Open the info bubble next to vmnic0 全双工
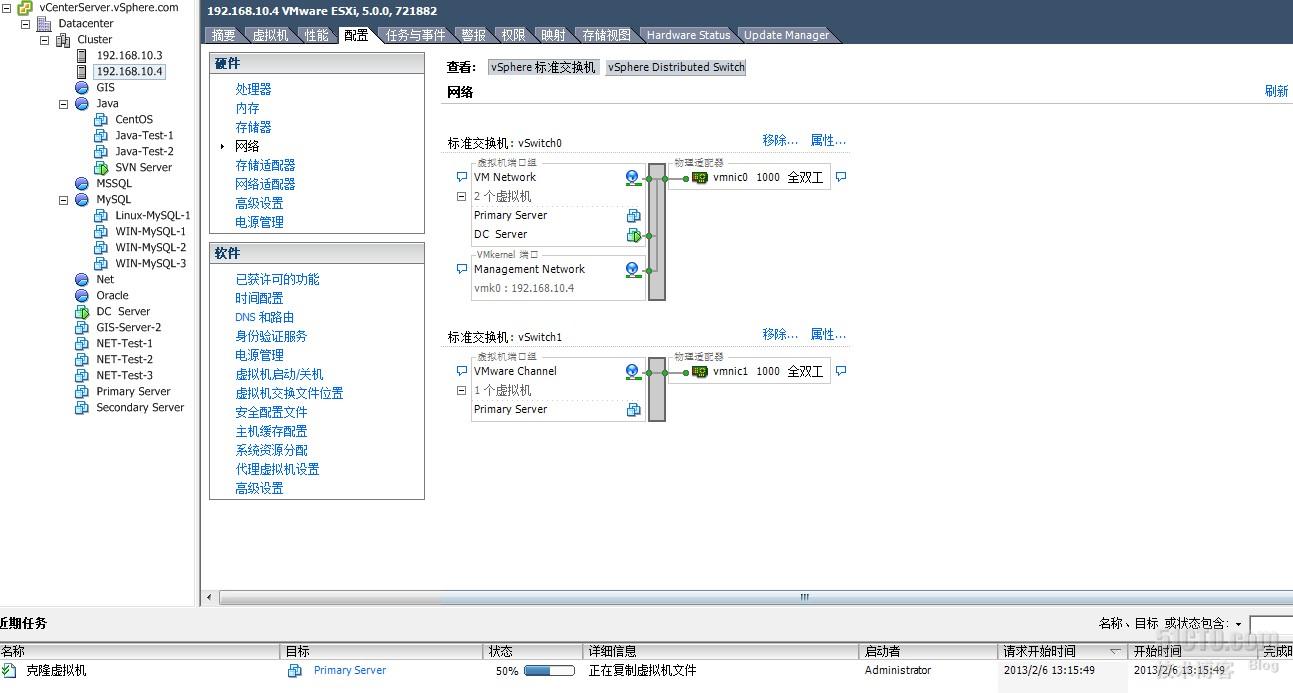The image size is (1293, 693). [x=841, y=177]
